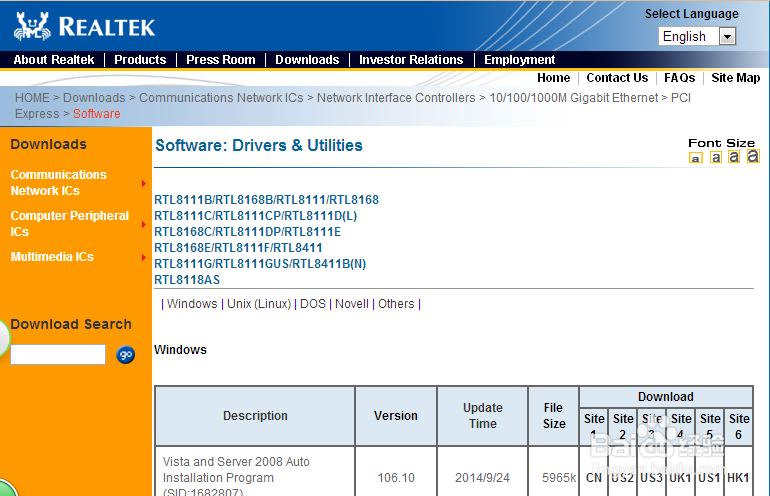Screen dimensions: 770x496
Task: Select the largest font size icon
Action: [753, 156]
